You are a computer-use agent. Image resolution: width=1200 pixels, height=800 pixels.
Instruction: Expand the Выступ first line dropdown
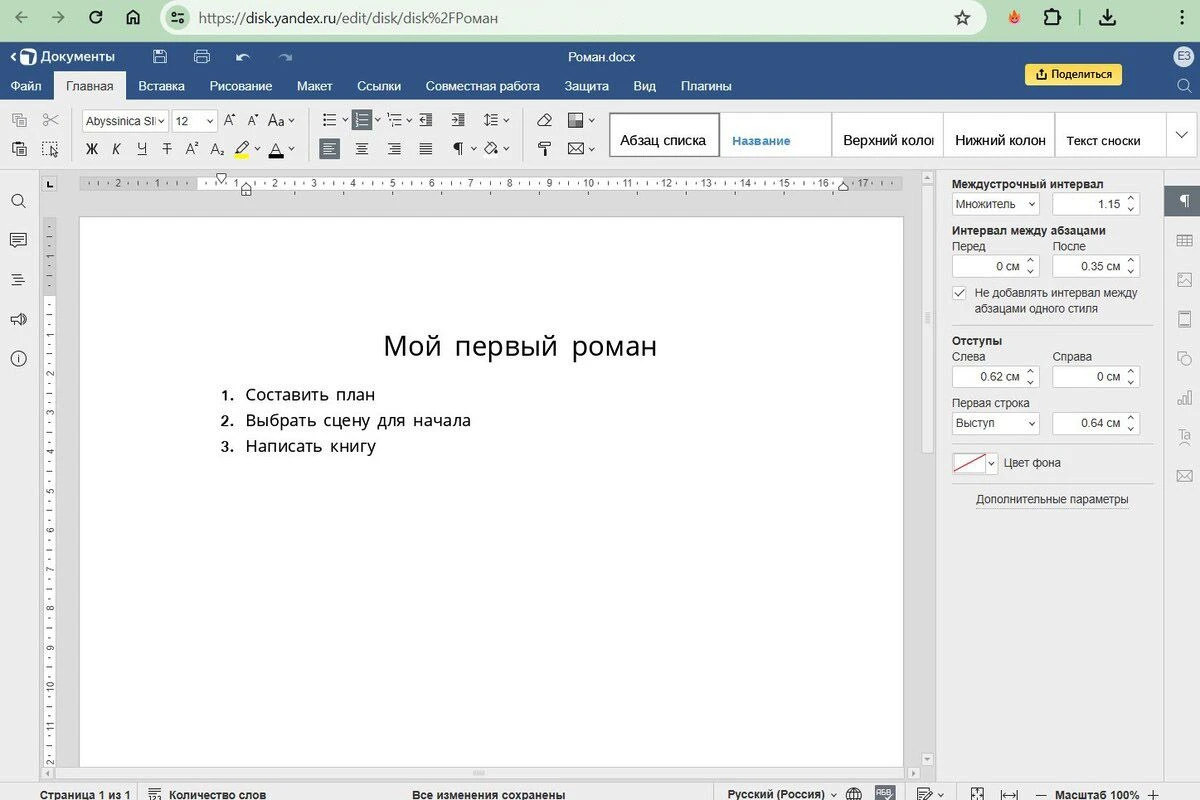995,423
